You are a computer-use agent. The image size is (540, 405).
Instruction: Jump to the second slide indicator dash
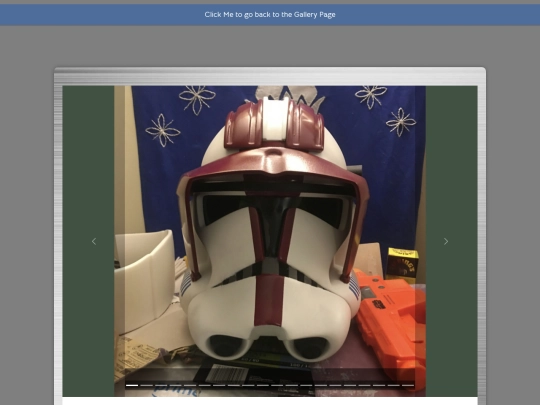(146, 385)
